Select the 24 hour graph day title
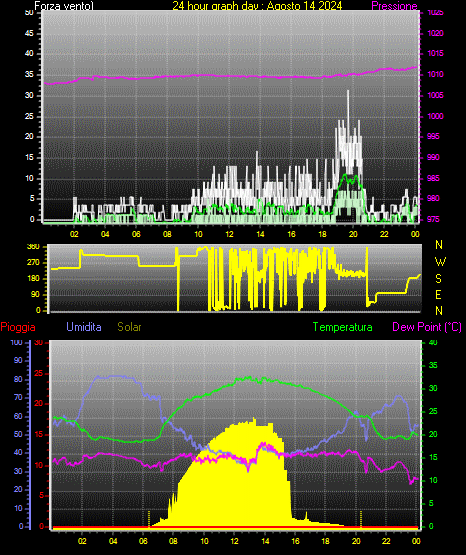 point(257,6)
